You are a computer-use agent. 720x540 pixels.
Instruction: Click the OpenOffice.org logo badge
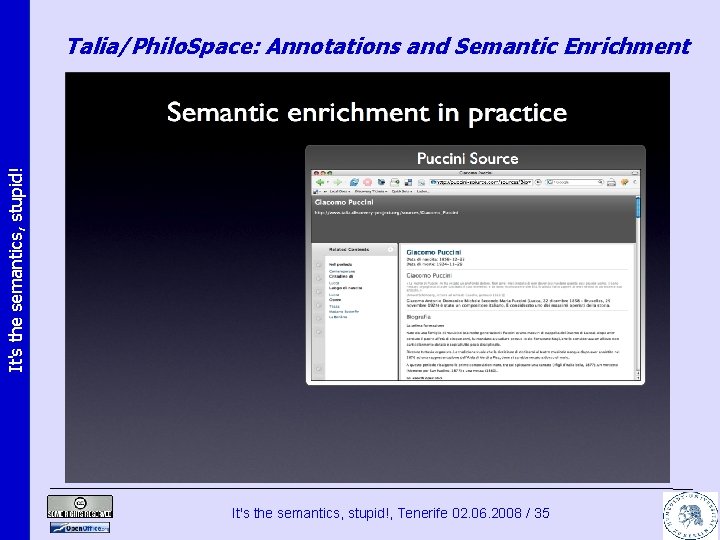tap(80, 528)
